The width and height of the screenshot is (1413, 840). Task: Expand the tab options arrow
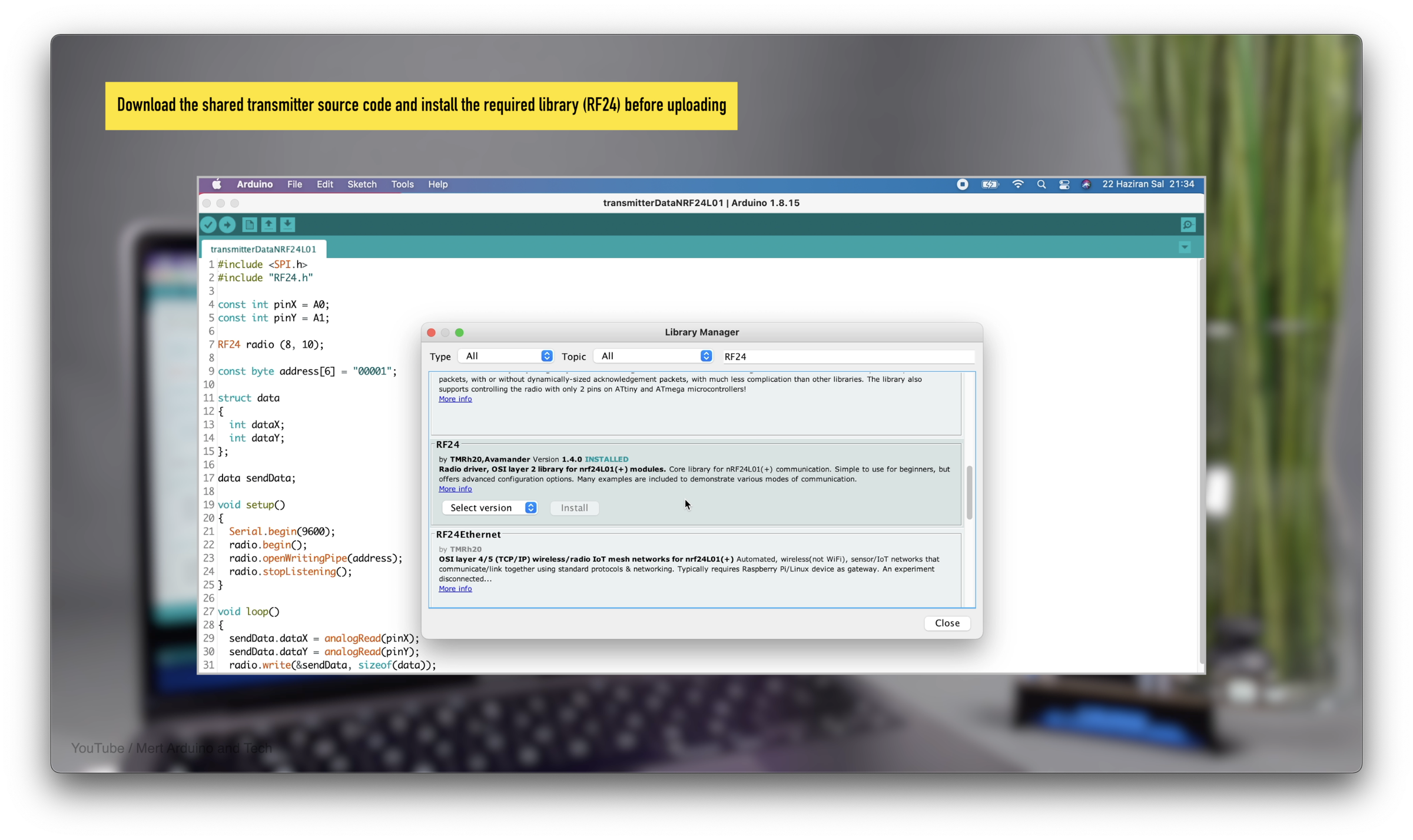tap(1185, 247)
